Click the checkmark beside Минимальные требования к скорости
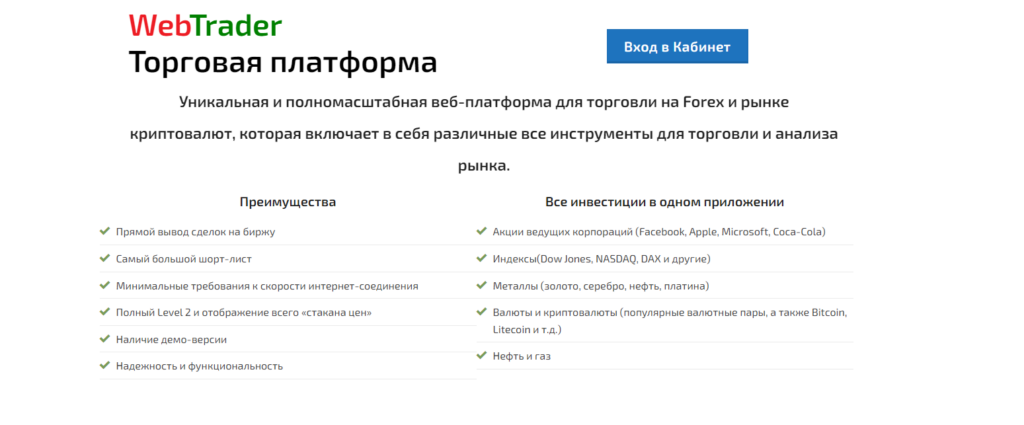1024x425 pixels. click(104, 285)
